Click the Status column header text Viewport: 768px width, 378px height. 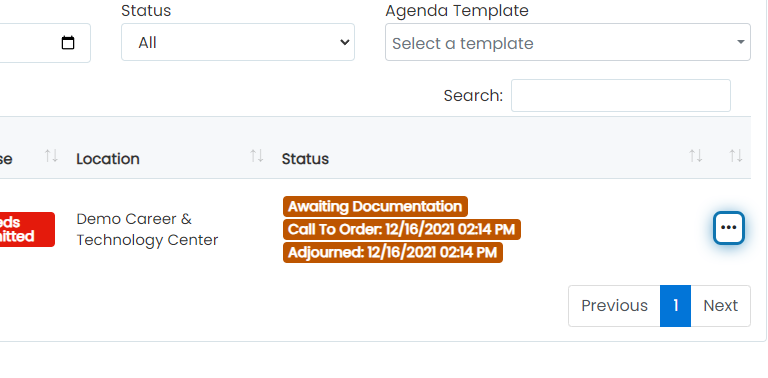[x=305, y=159]
